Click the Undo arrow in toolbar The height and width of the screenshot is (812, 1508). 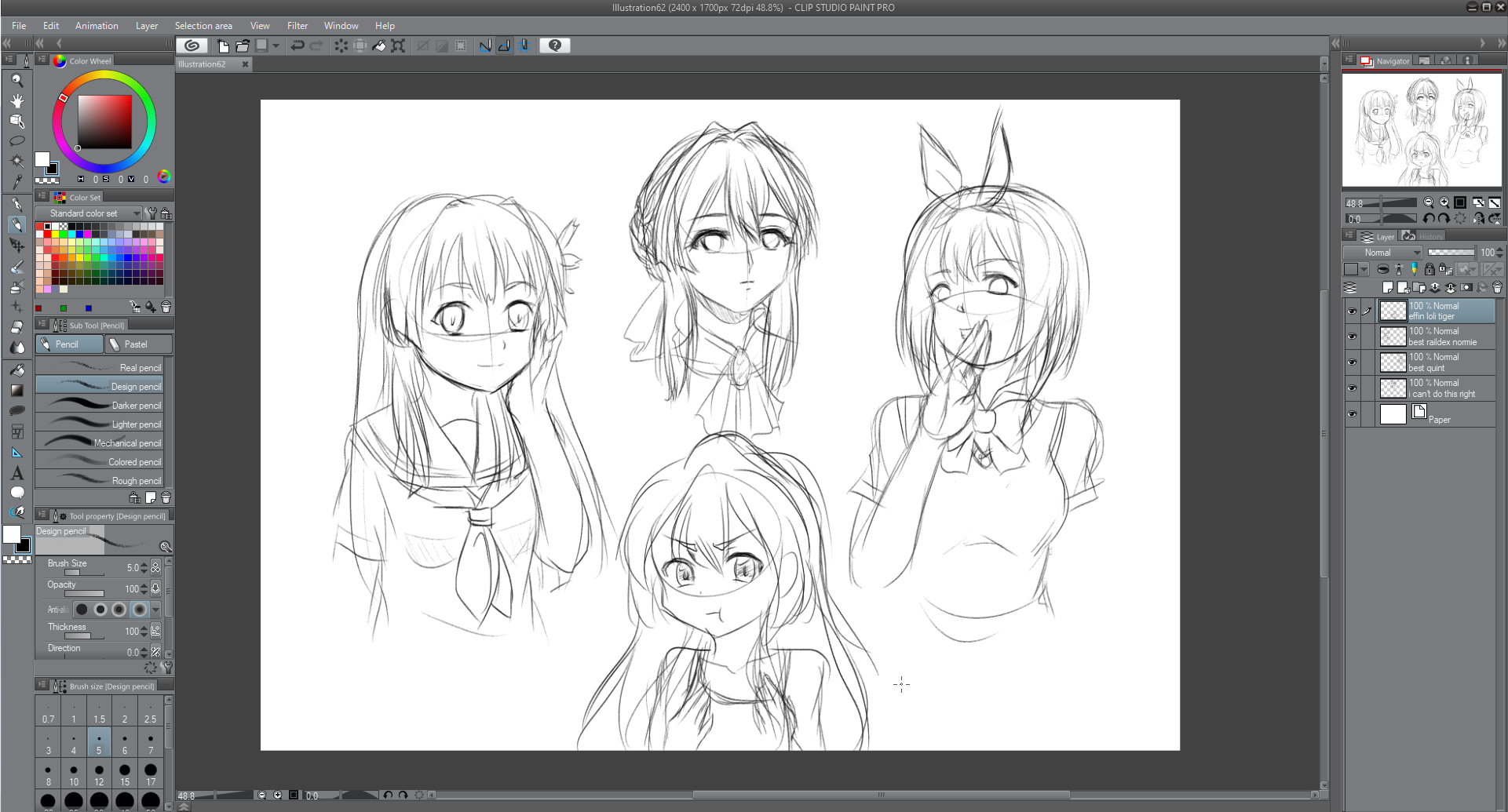(x=298, y=46)
